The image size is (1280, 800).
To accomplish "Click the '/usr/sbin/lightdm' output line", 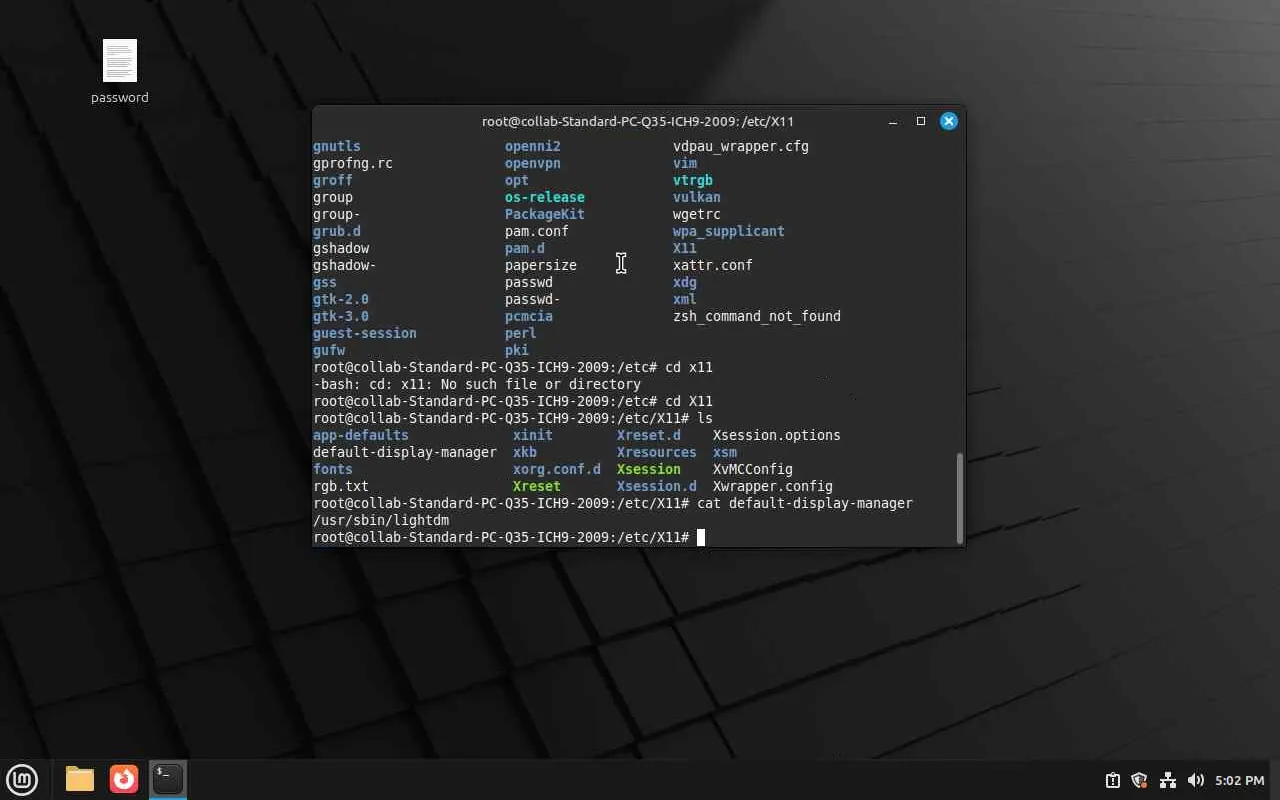I will 381,520.
